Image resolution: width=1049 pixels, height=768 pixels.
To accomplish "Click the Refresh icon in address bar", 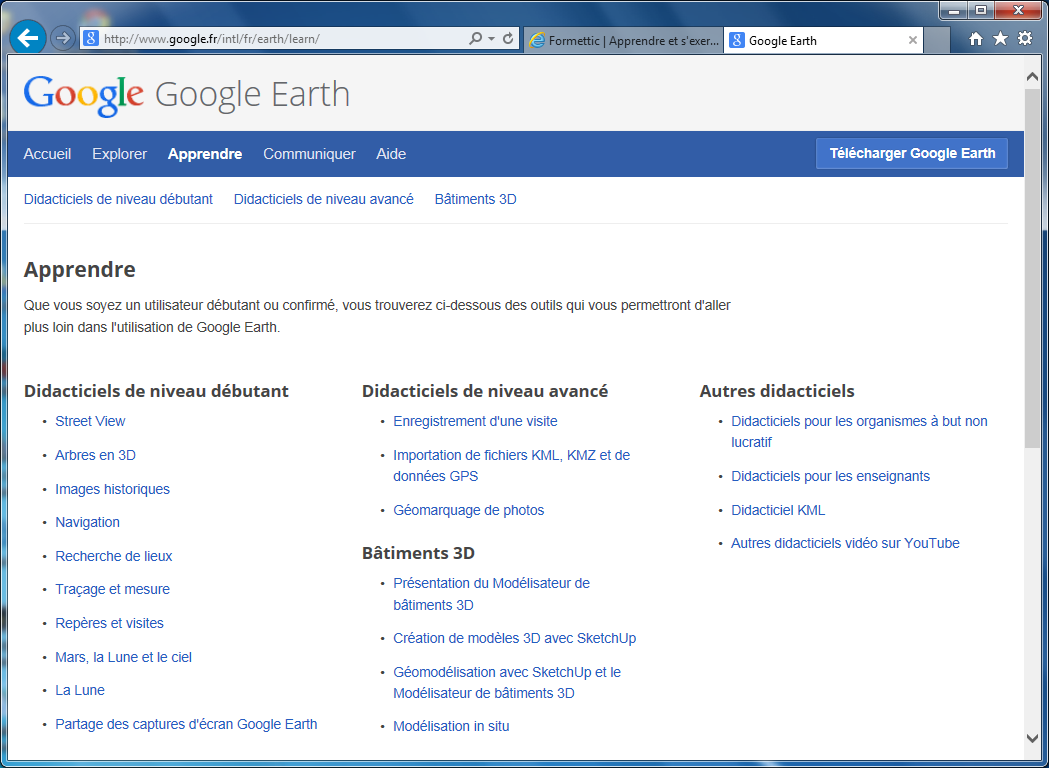I will coord(508,39).
